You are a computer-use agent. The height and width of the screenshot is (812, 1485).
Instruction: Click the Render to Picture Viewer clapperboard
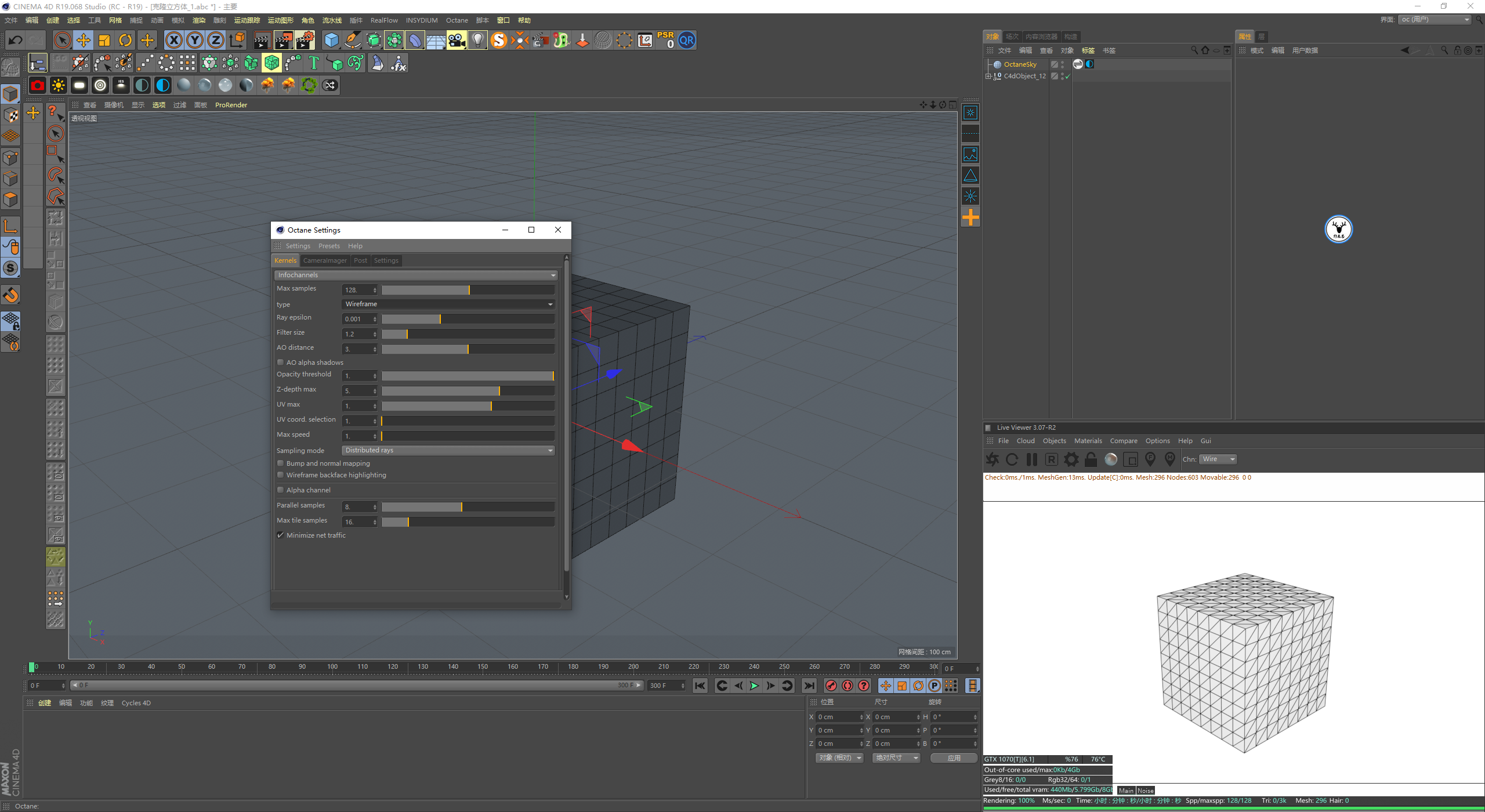point(283,40)
